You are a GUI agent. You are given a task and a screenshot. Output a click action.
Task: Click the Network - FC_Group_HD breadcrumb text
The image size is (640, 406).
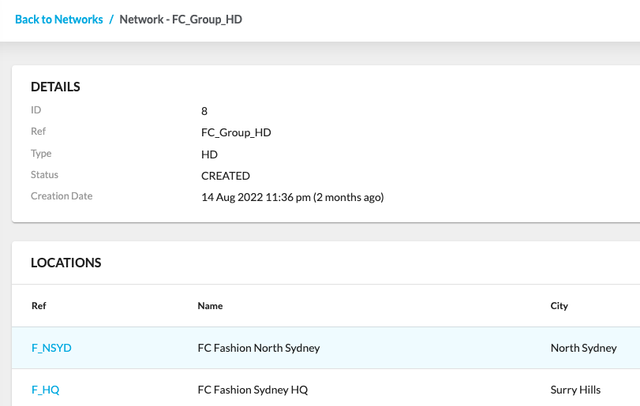click(180, 19)
